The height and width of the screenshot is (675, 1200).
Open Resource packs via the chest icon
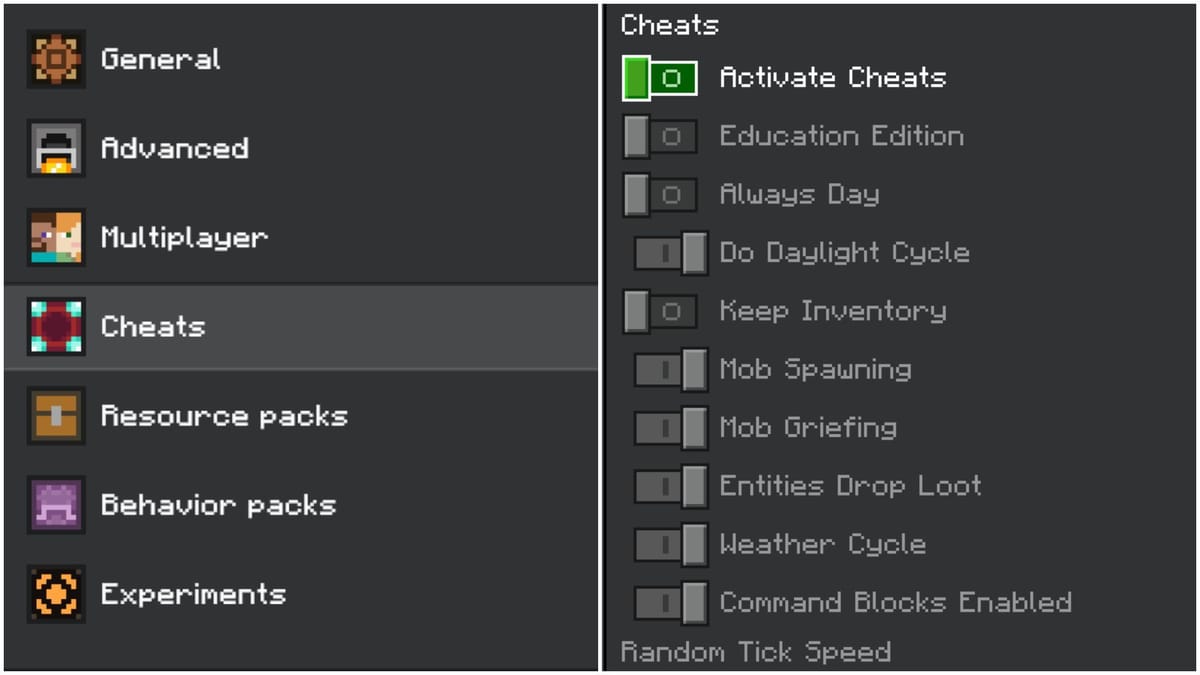[55, 416]
